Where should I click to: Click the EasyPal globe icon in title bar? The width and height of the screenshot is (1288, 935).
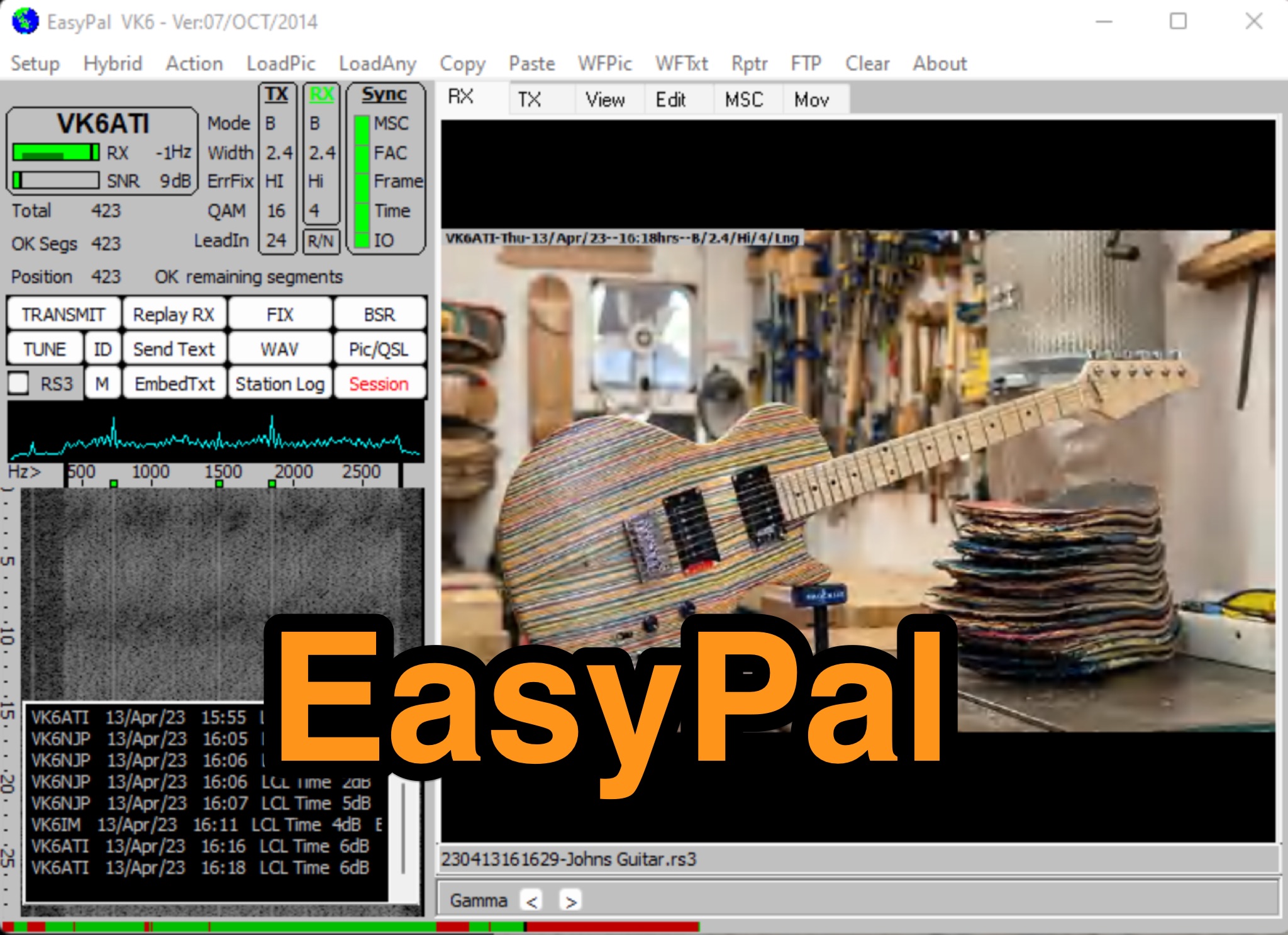(x=25, y=21)
